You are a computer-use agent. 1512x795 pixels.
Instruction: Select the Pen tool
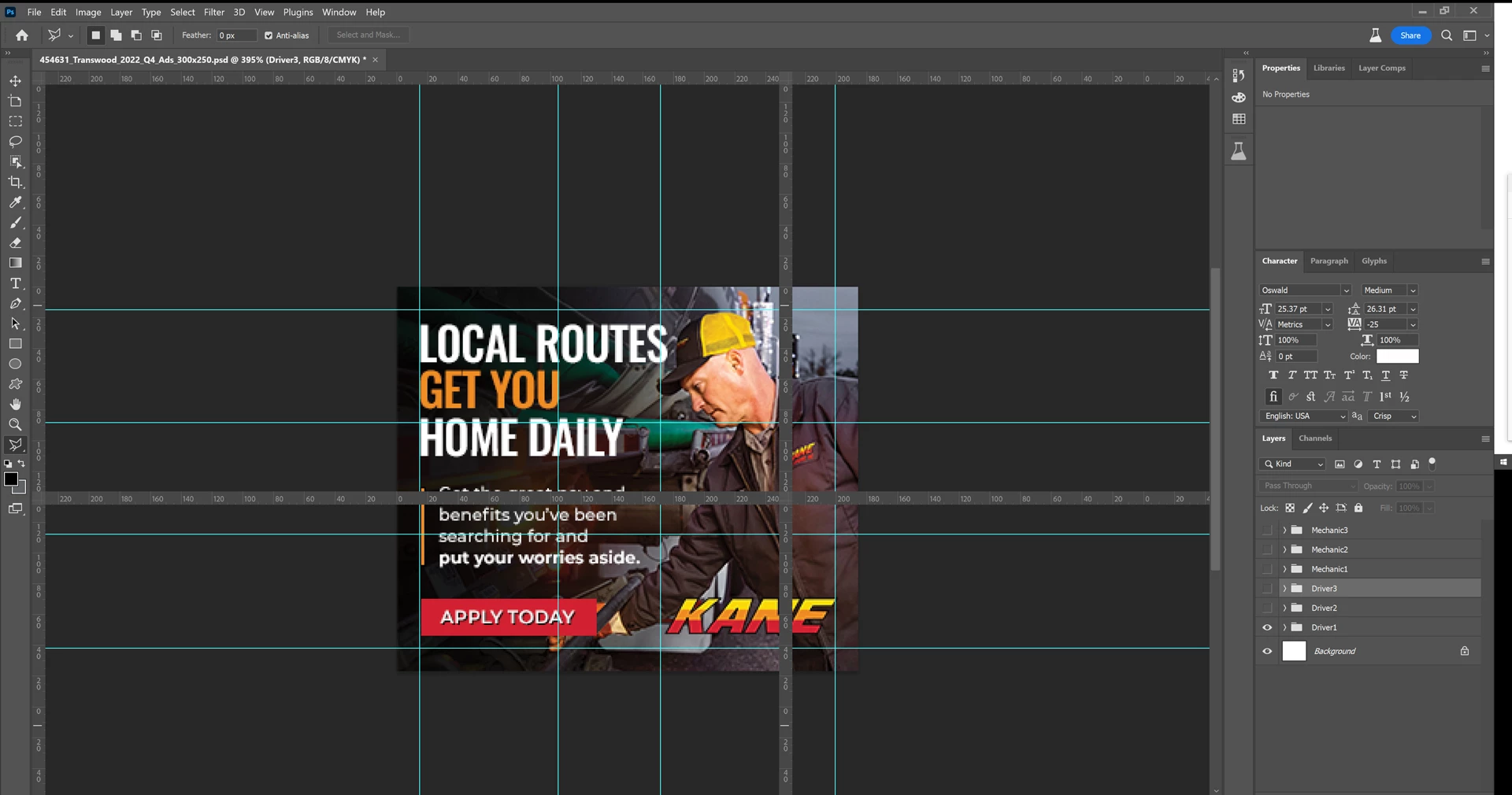point(15,304)
